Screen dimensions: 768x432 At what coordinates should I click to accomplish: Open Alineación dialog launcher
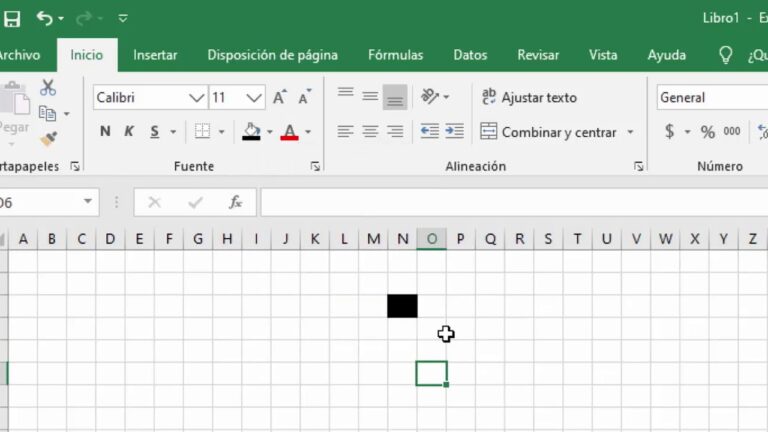(x=638, y=167)
